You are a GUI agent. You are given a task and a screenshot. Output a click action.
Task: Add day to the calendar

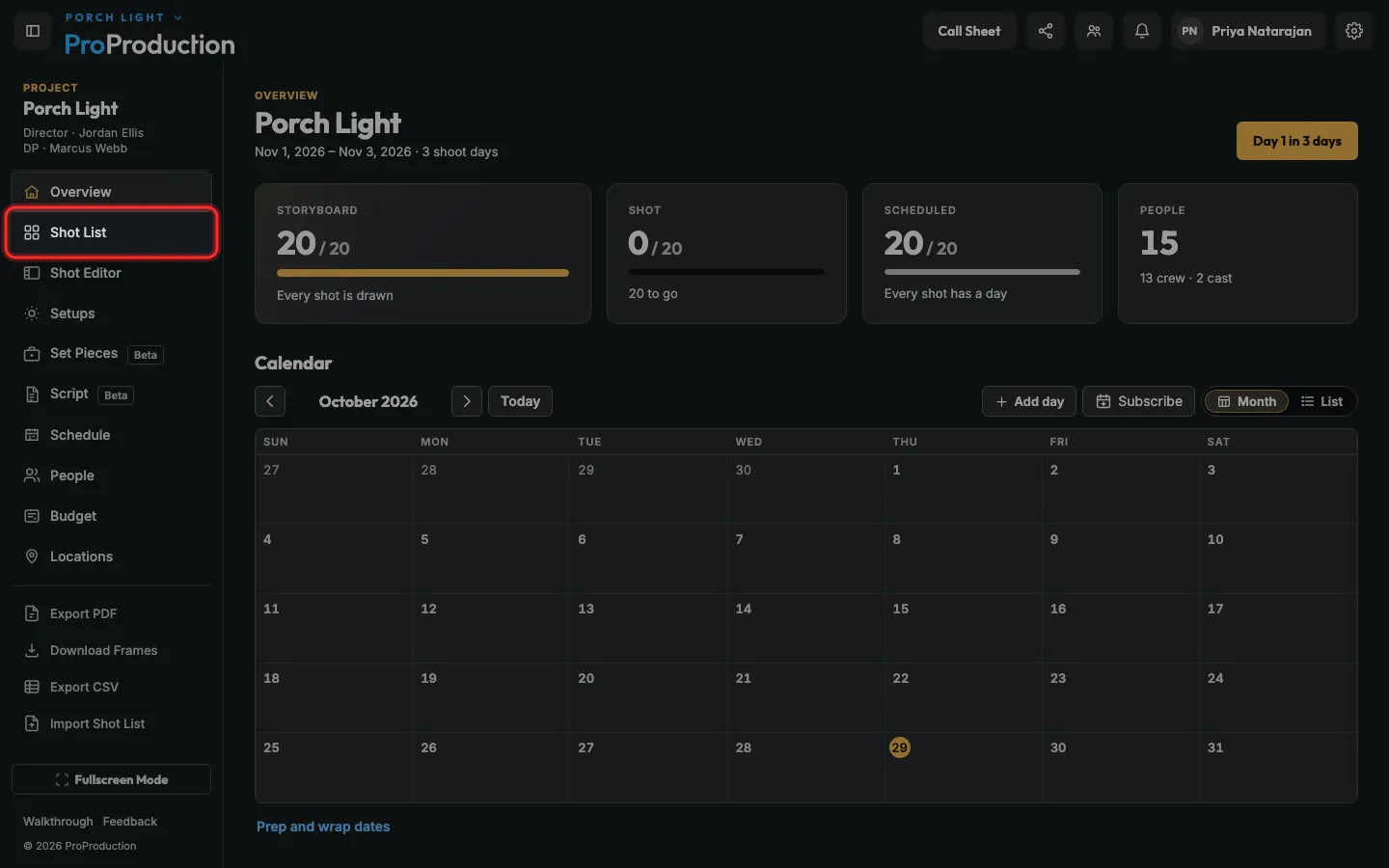click(1029, 401)
